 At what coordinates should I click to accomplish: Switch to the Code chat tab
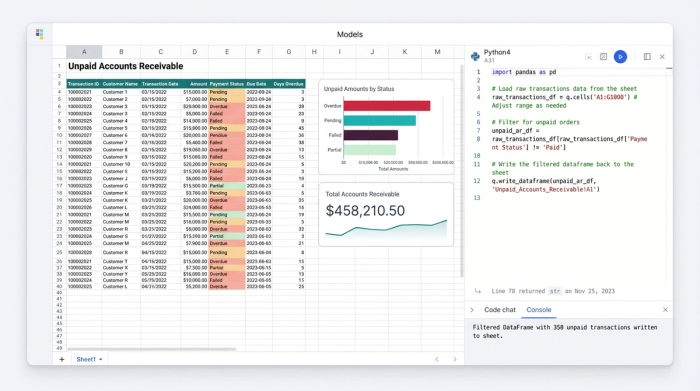click(x=500, y=310)
